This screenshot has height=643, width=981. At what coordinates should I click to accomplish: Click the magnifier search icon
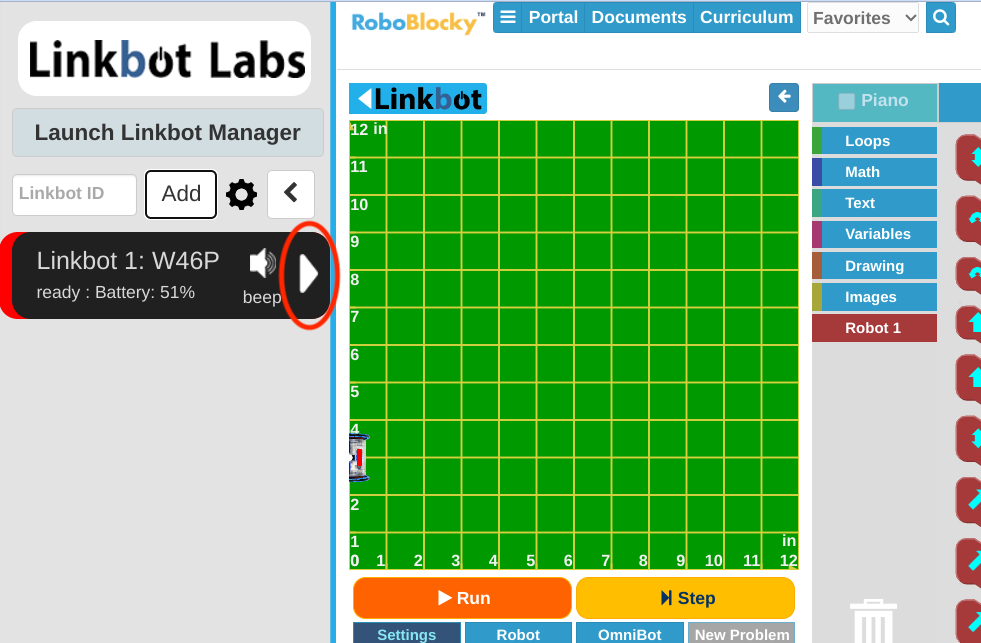(940, 17)
